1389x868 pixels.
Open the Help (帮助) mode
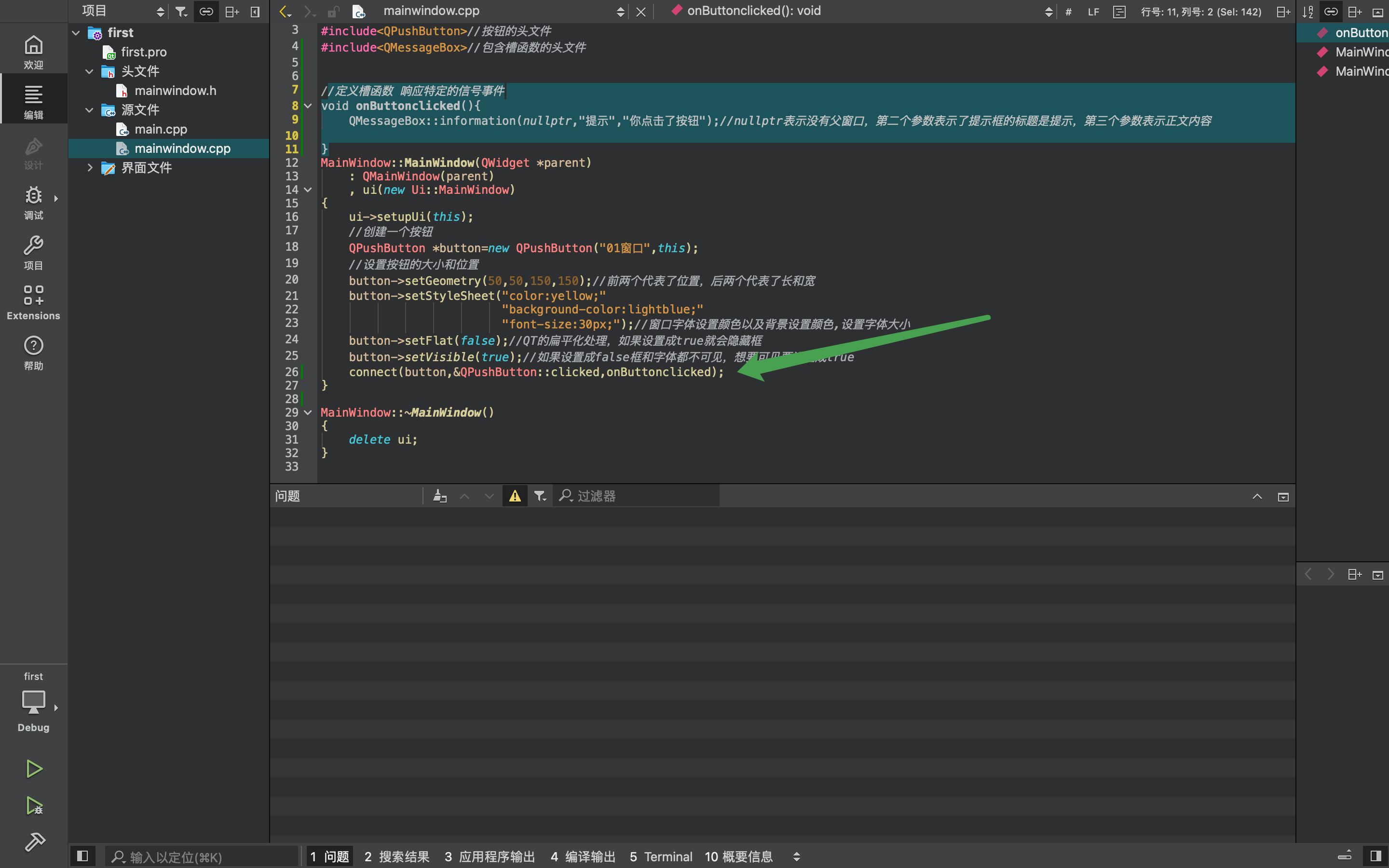pyautogui.click(x=33, y=353)
